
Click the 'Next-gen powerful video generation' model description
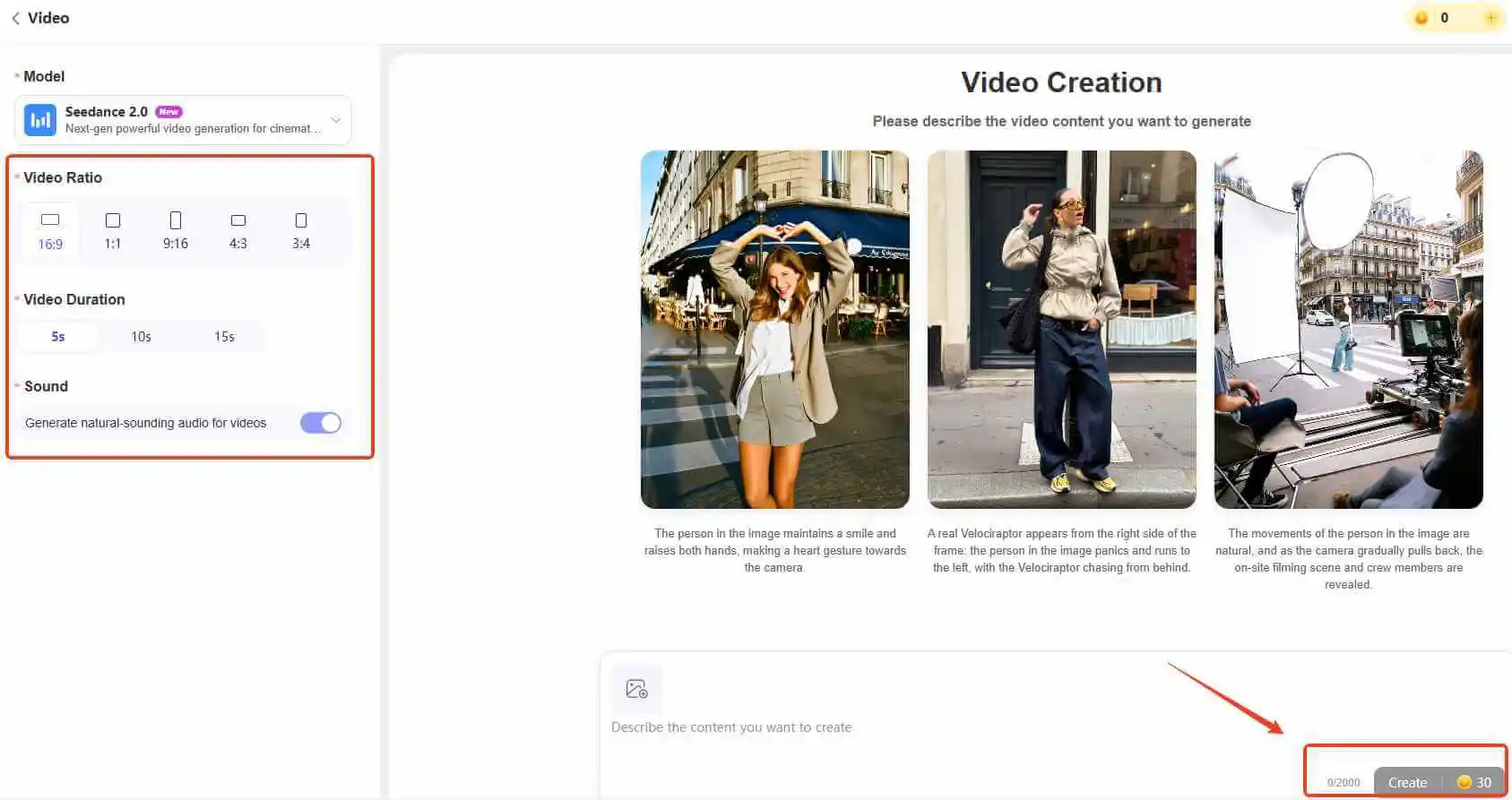point(193,129)
